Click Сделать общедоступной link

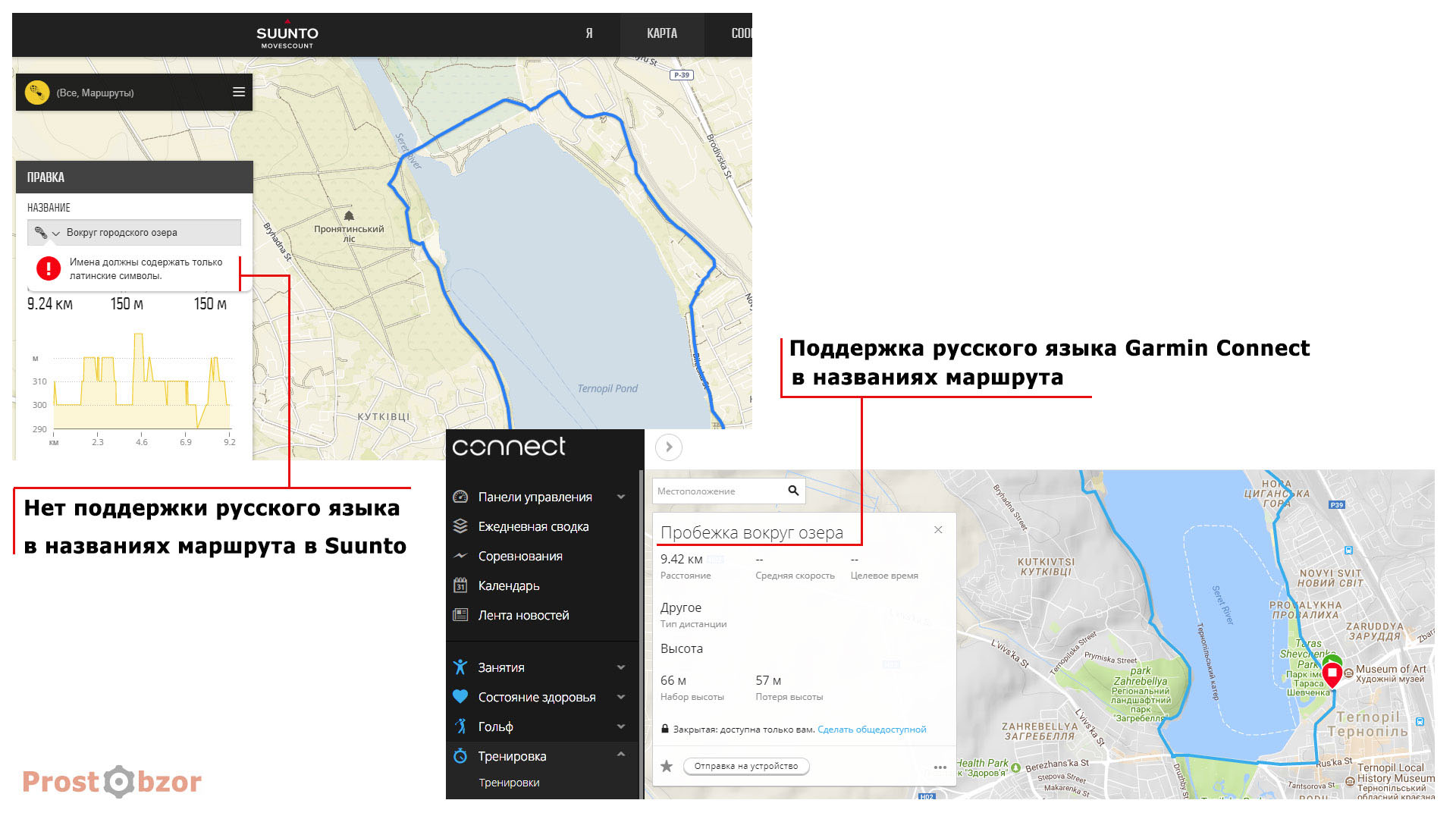click(871, 730)
